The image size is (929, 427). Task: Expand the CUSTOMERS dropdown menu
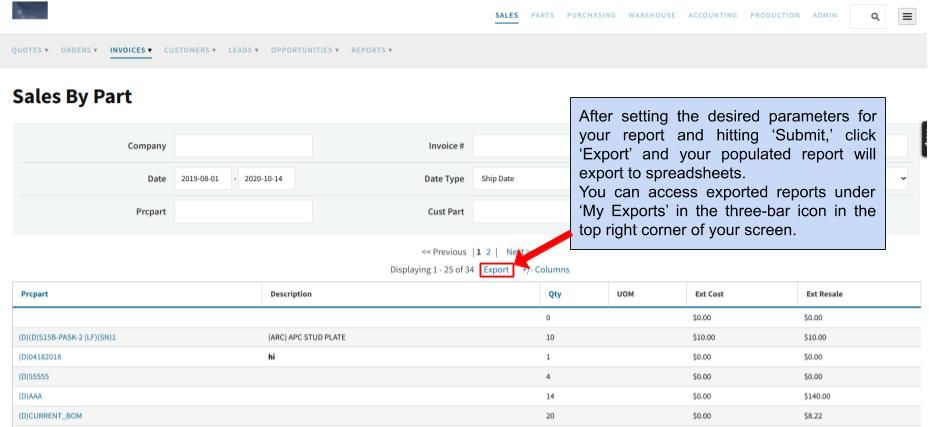point(190,50)
